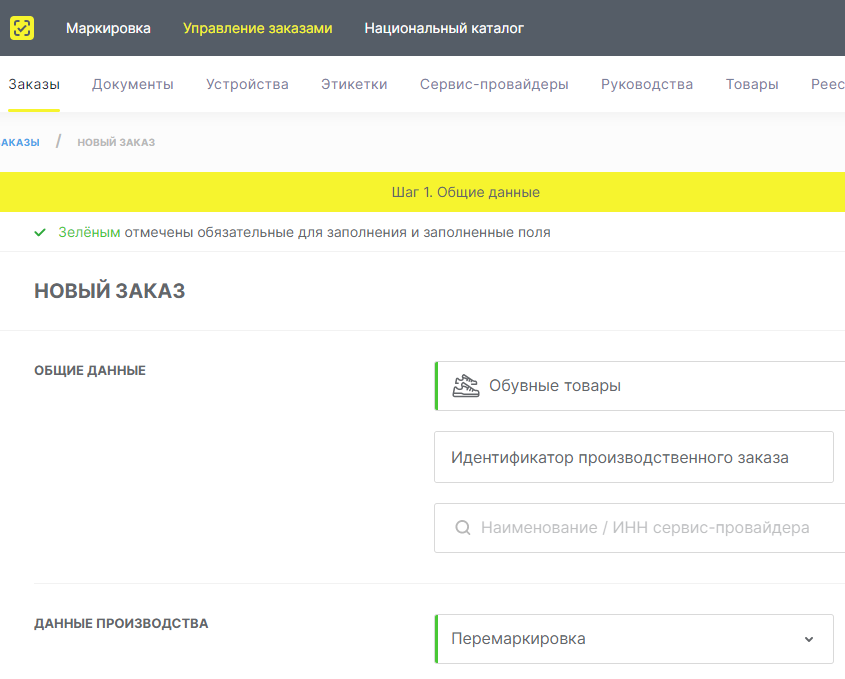Go to Национальный каталог
This screenshot has width=845, height=679.
(444, 28)
